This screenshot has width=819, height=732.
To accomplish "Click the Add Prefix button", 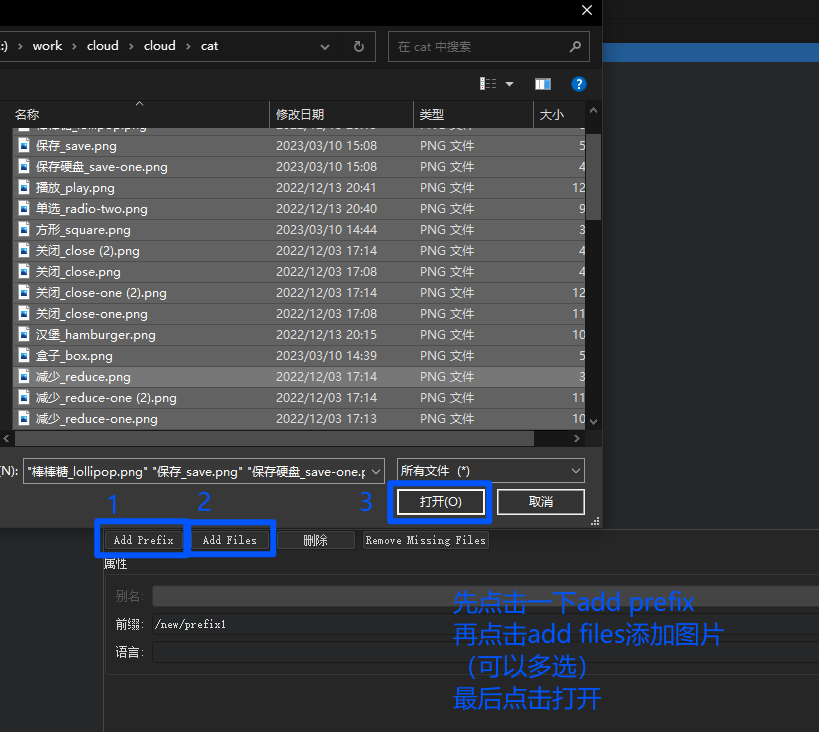I will [143, 540].
